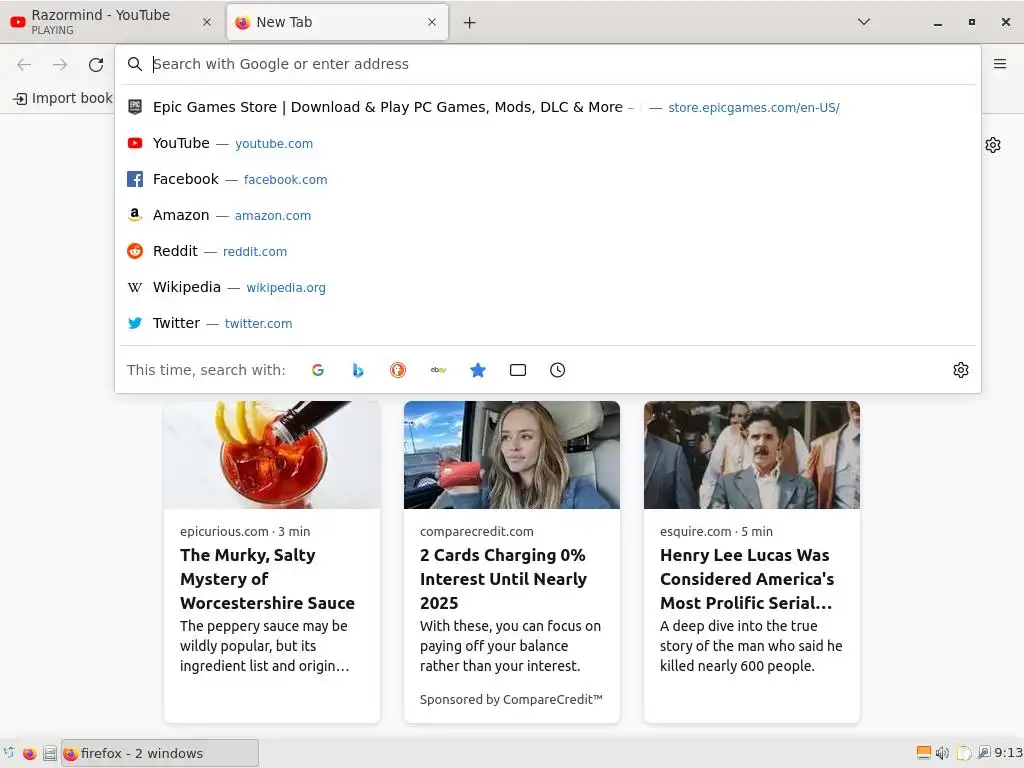Image resolution: width=1024 pixels, height=768 pixels.
Task: Open the new tab page personalize gear
Action: 993,145
